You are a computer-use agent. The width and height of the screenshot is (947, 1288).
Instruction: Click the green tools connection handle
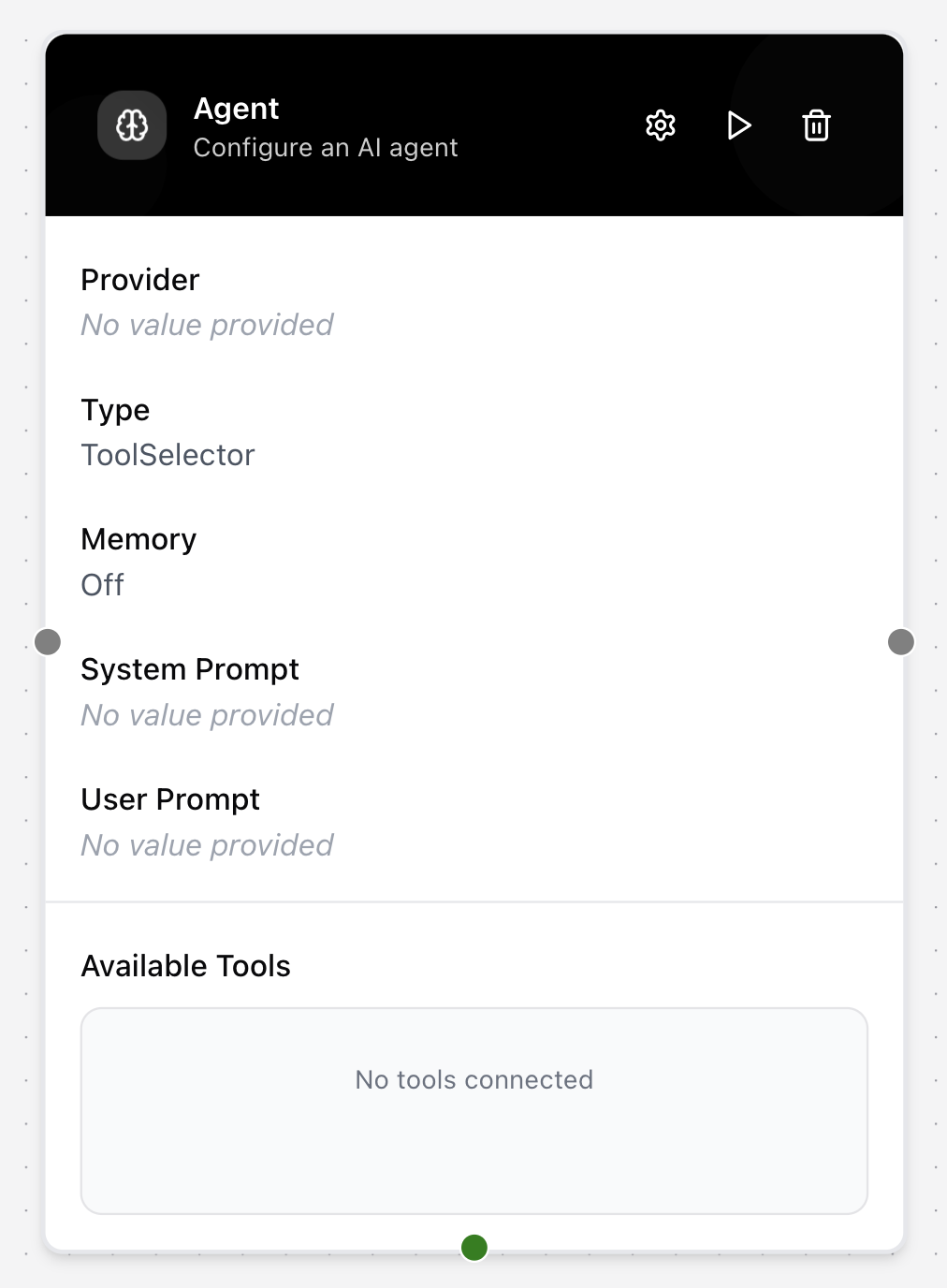(474, 1247)
